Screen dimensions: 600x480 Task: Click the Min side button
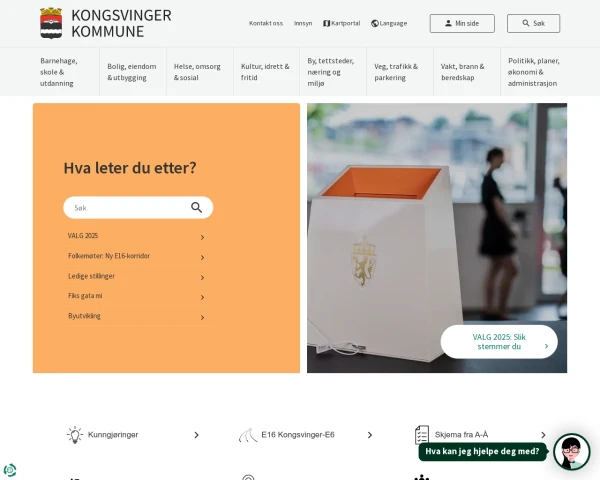coord(462,23)
